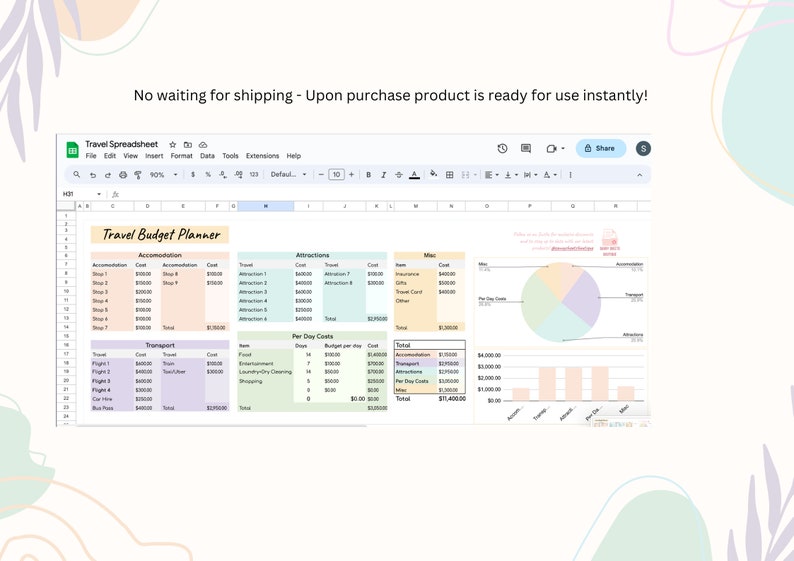
Task: Star the Travel Spreadsheet document
Action: pyautogui.click(x=172, y=145)
